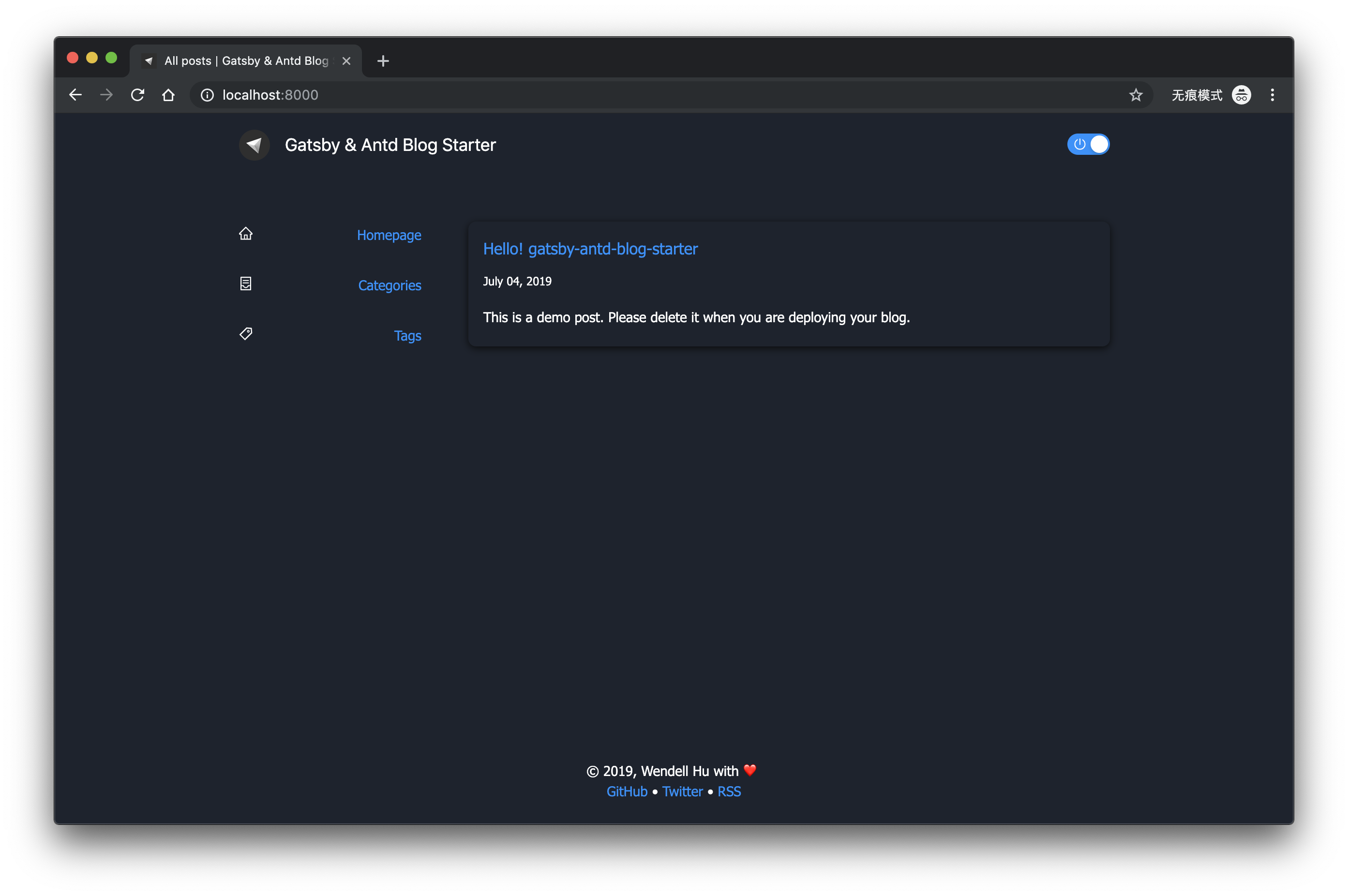Bookmark this page with star icon
Screen dimensions: 1348x896
[1136, 95]
